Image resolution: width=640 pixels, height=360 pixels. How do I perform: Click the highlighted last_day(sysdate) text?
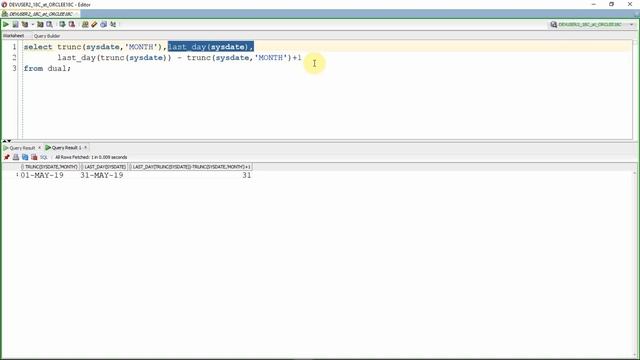[x=211, y=47]
